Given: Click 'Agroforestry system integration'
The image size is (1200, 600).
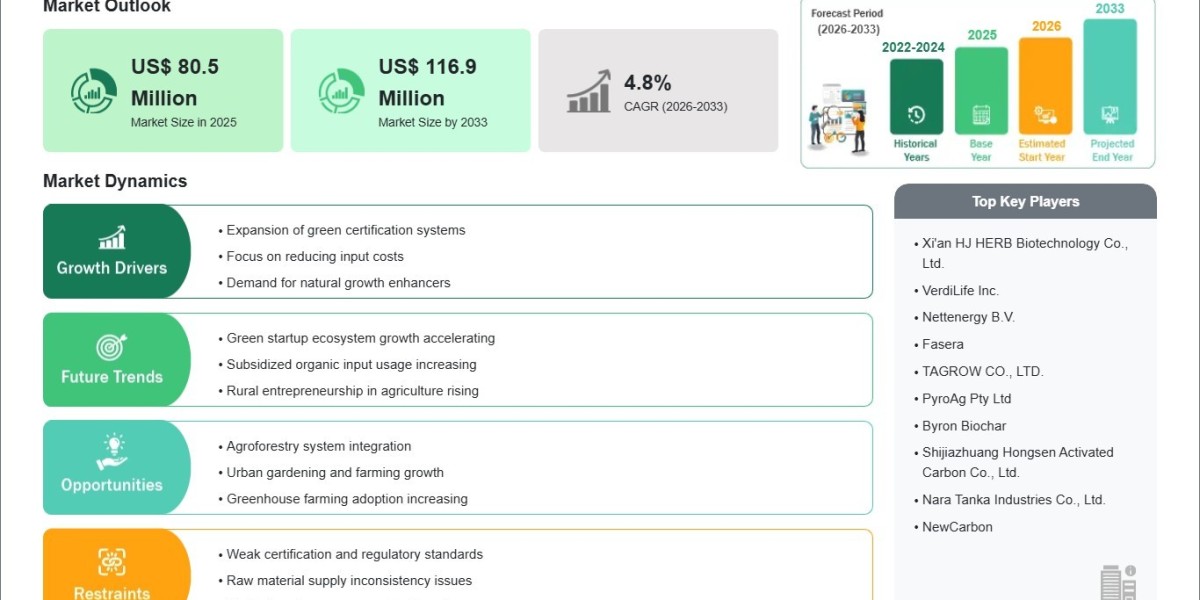Looking at the screenshot, I should click(x=319, y=446).
